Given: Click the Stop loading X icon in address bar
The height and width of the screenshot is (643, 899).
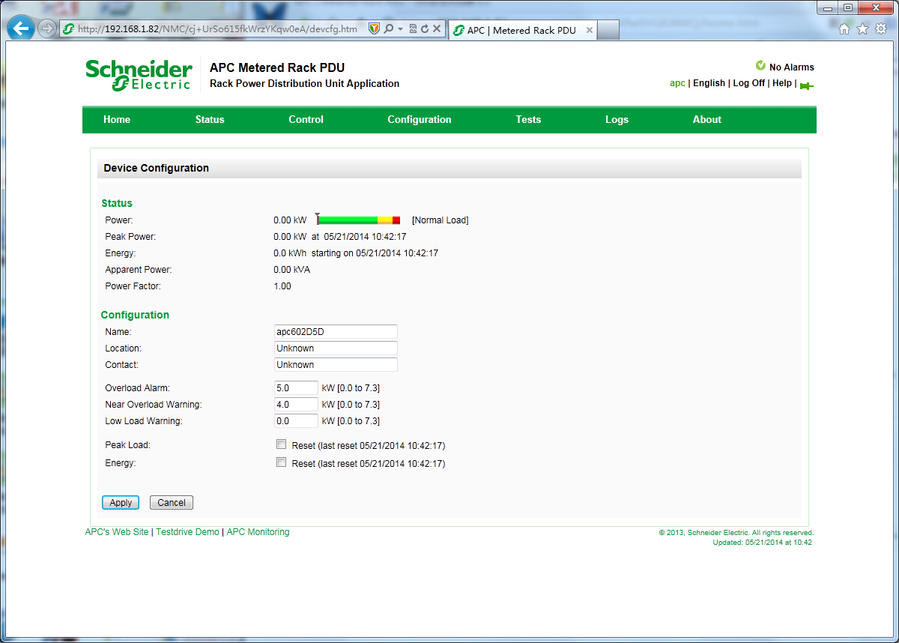Looking at the screenshot, I should [437, 29].
